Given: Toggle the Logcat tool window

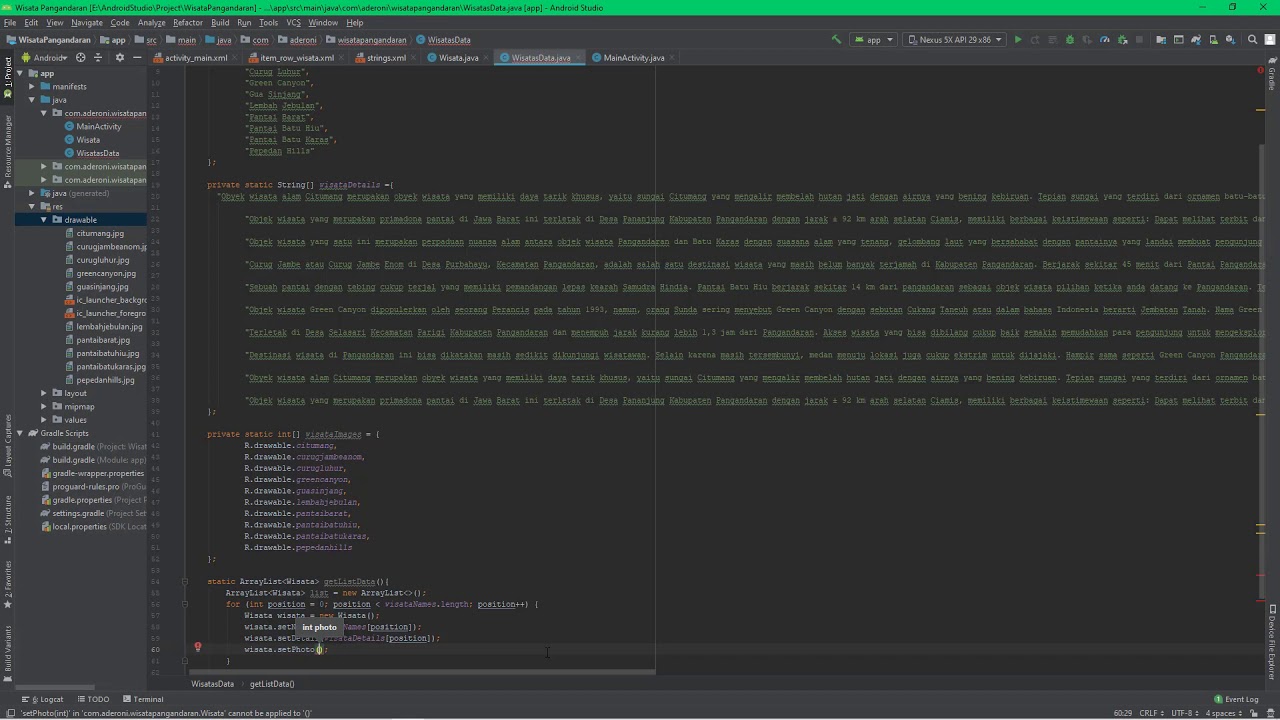Looking at the screenshot, I should tap(46, 699).
